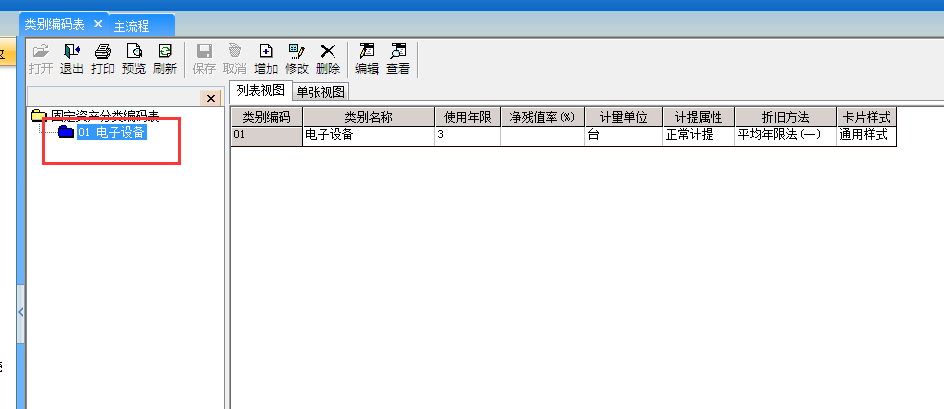The width and height of the screenshot is (944, 409).
Task: Switch to the 单张视图 tab
Action: coord(321,92)
